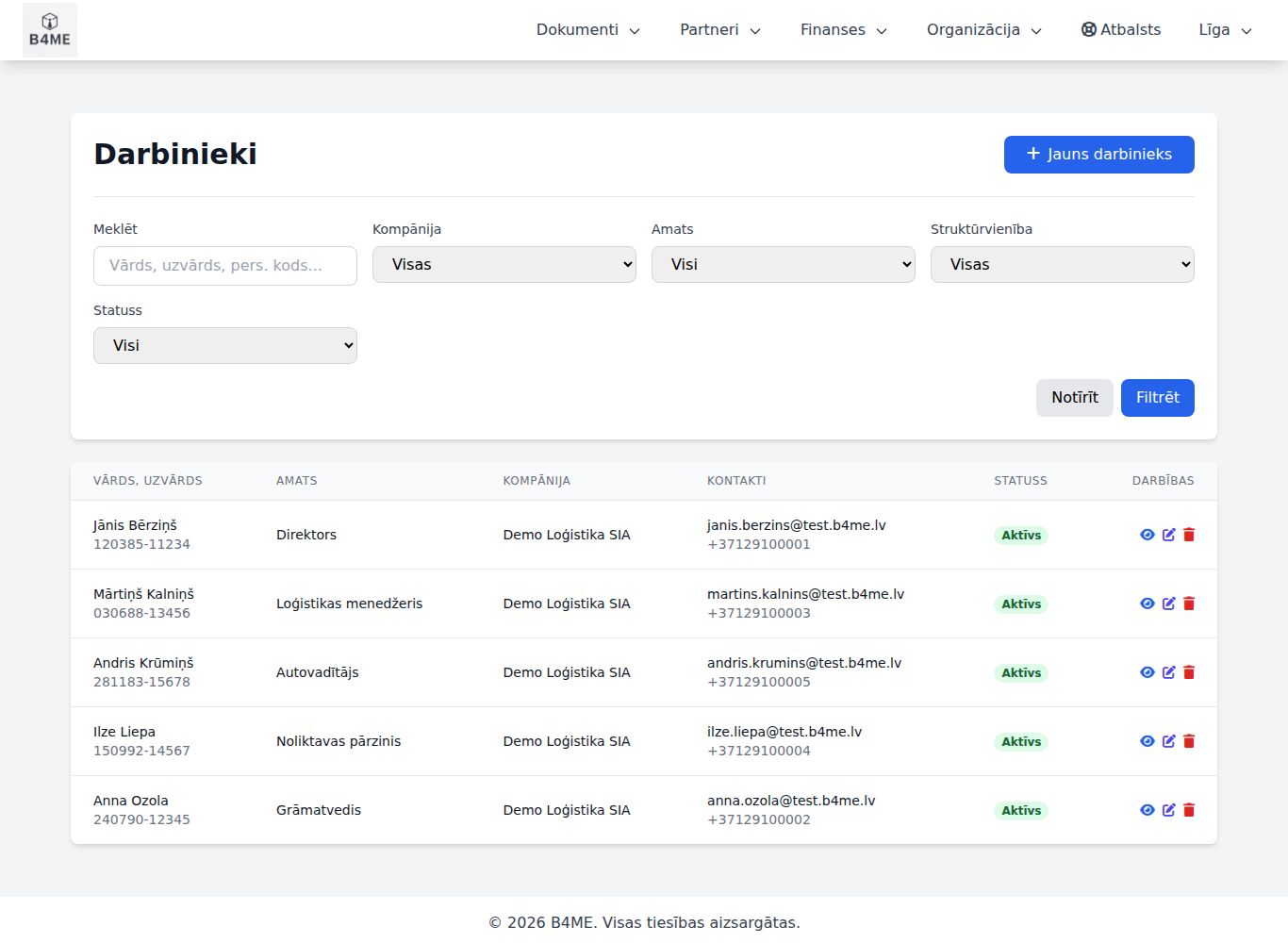Open Atbalsts support lifebuoy link

pyautogui.click(x=1121, y=30)
